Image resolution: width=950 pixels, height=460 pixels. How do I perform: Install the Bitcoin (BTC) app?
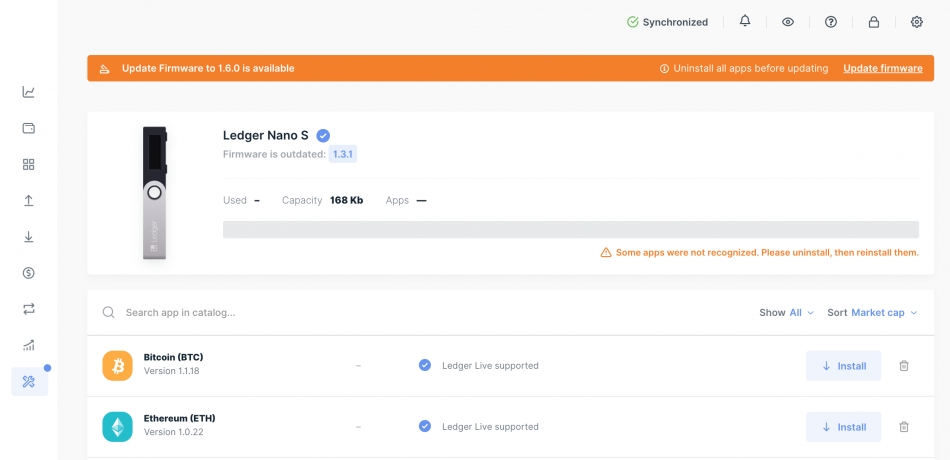pos(843,365)
